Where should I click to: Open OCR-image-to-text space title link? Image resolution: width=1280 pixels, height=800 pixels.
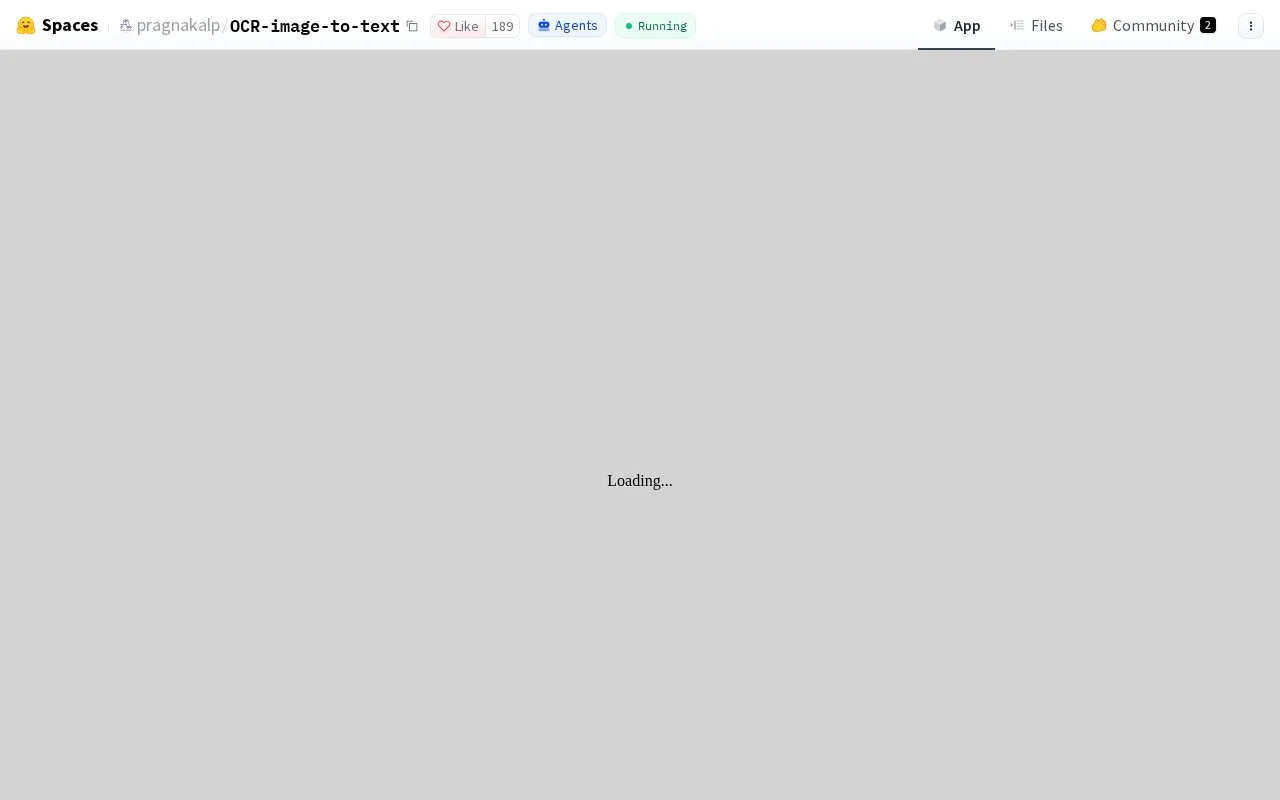(315, 26)
